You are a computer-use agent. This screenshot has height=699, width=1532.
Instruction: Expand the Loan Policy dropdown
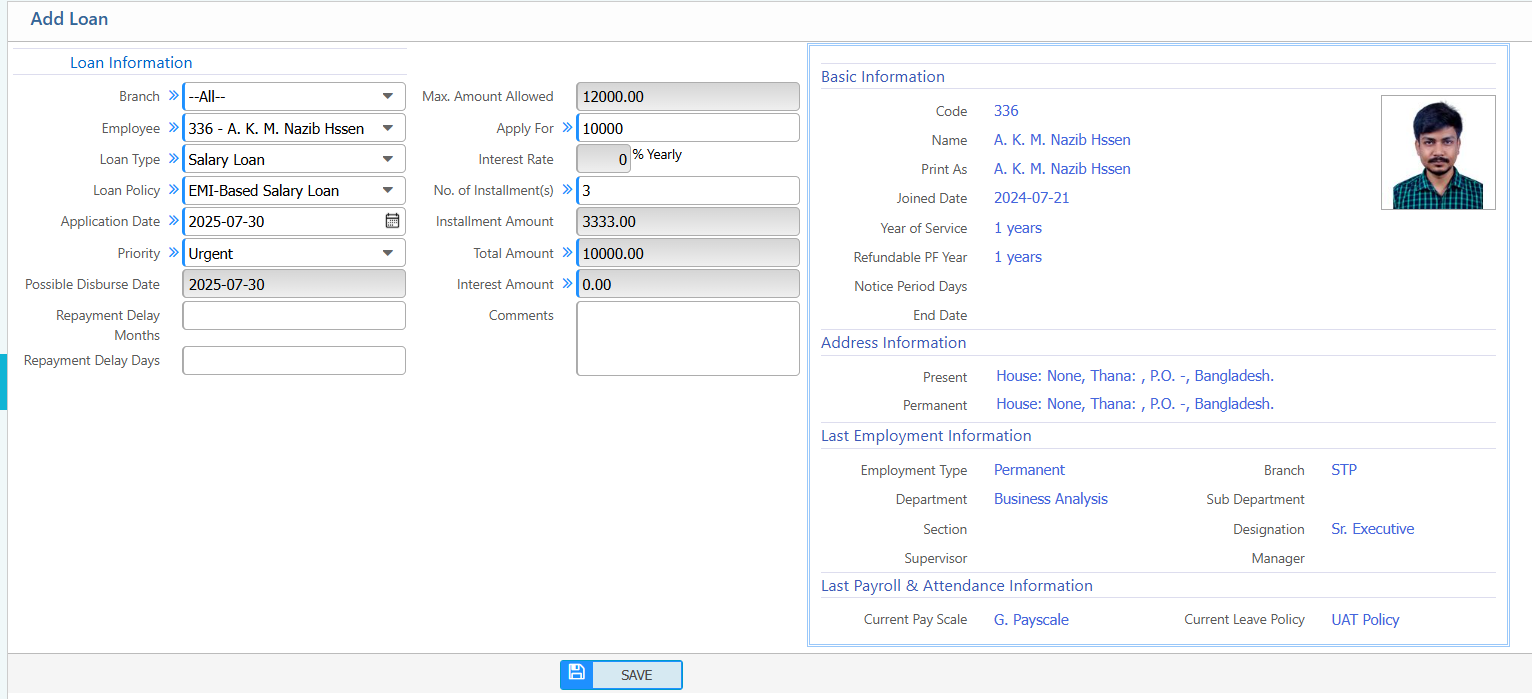click(x=294, y=190)
